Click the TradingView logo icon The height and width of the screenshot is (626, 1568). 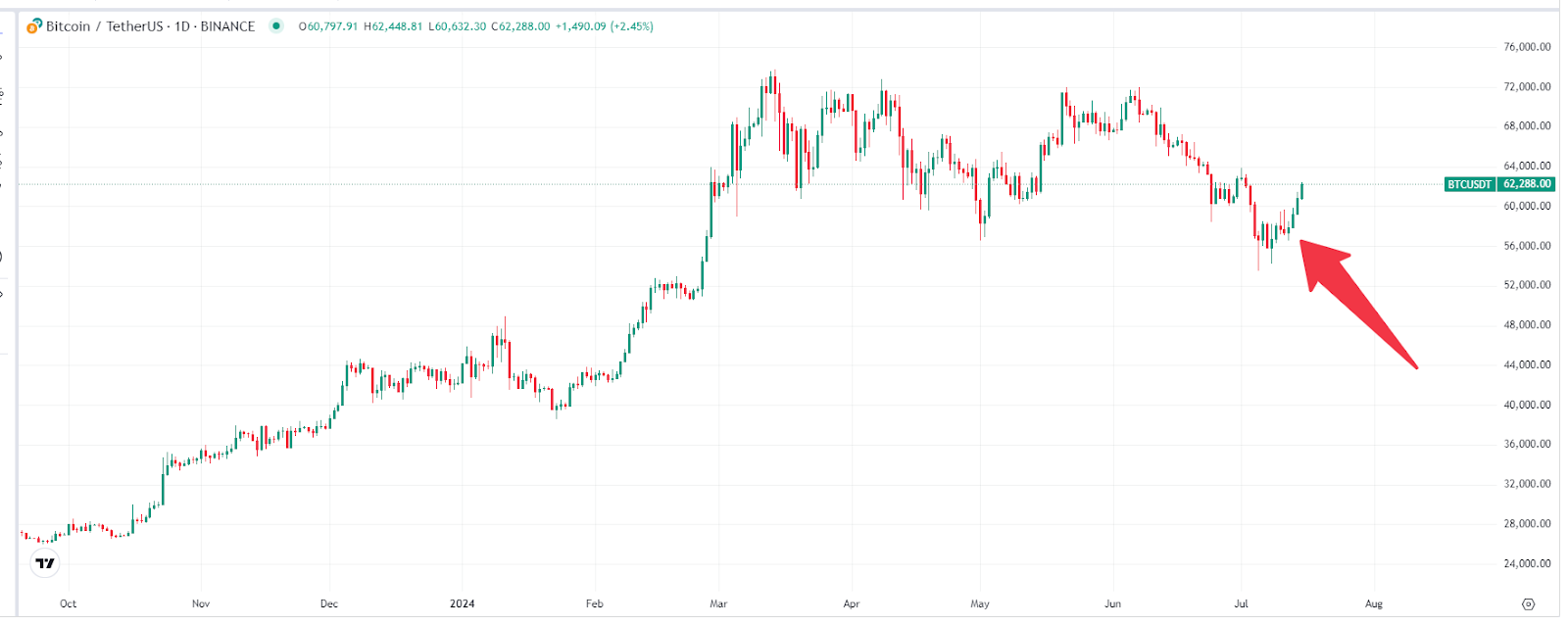point(45,563)
